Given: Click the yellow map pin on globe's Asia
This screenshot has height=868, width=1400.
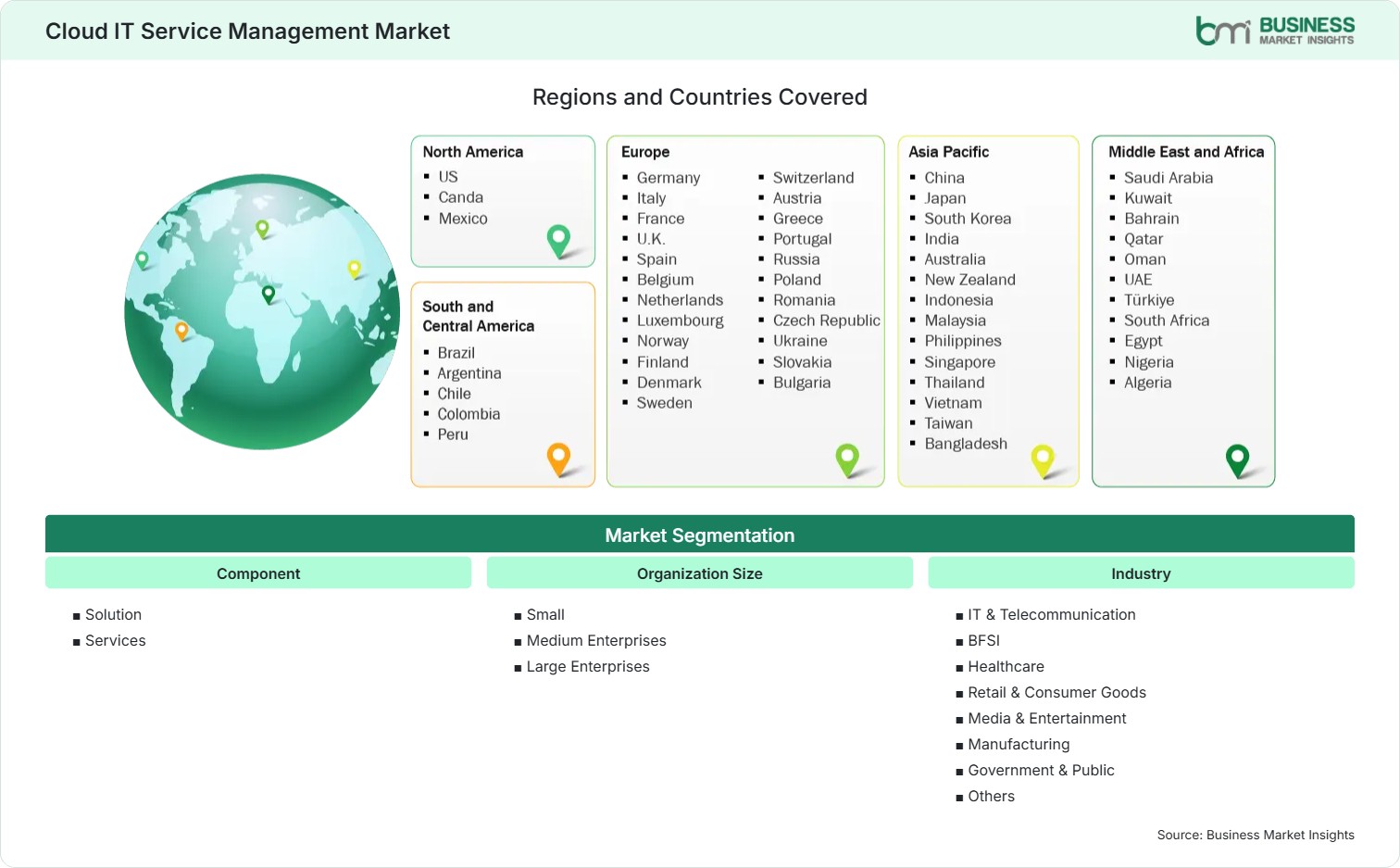Looking at the screenshot, I should [354, 269].
